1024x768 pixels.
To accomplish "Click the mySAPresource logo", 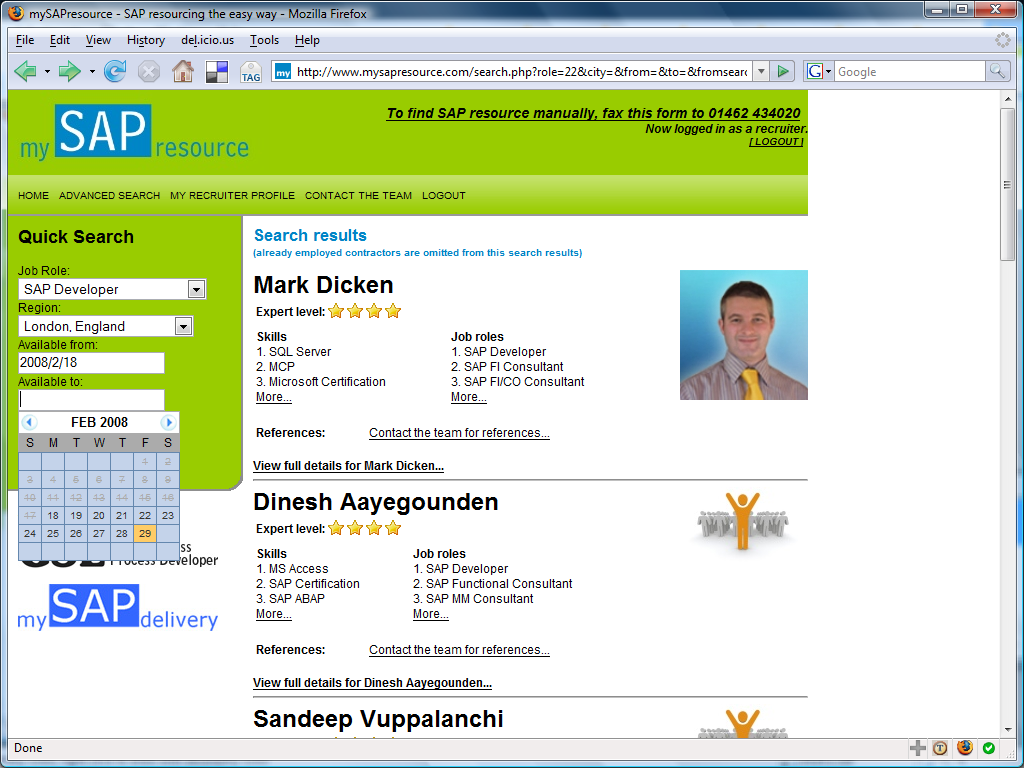I will point(134,132).
